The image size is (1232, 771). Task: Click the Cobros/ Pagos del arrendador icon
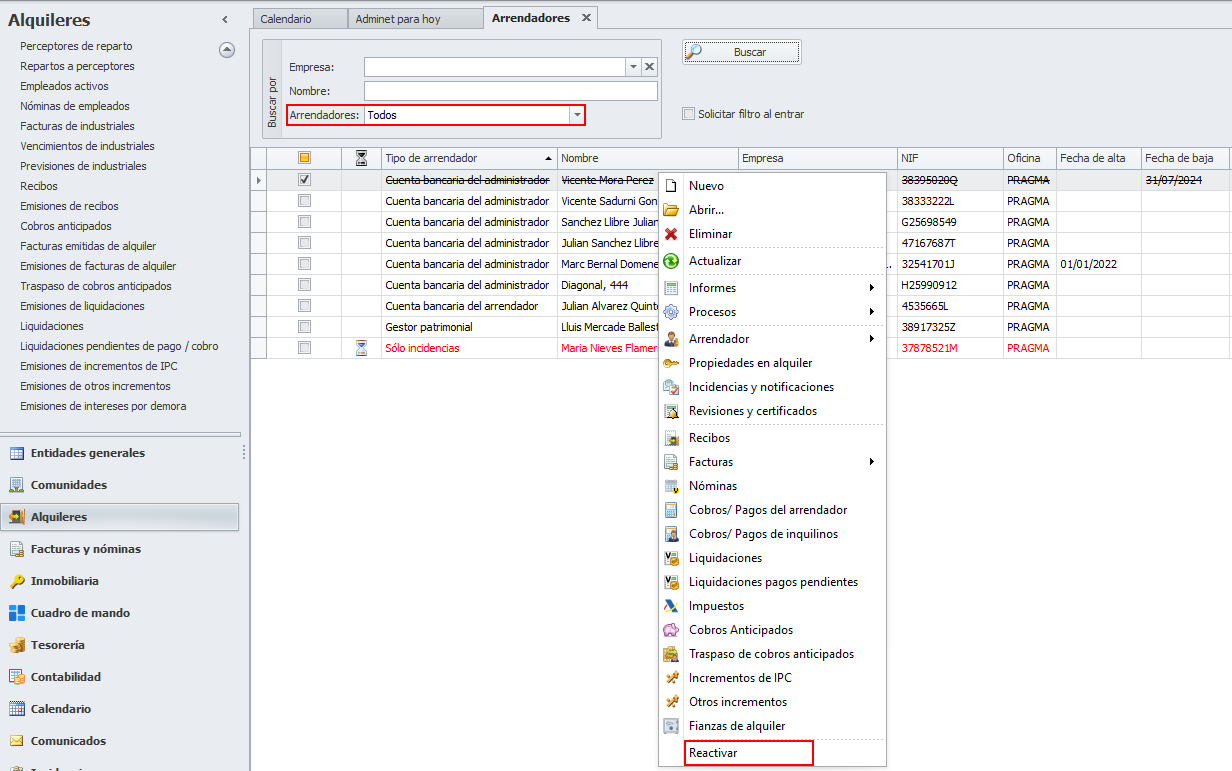tap(672, 510)
